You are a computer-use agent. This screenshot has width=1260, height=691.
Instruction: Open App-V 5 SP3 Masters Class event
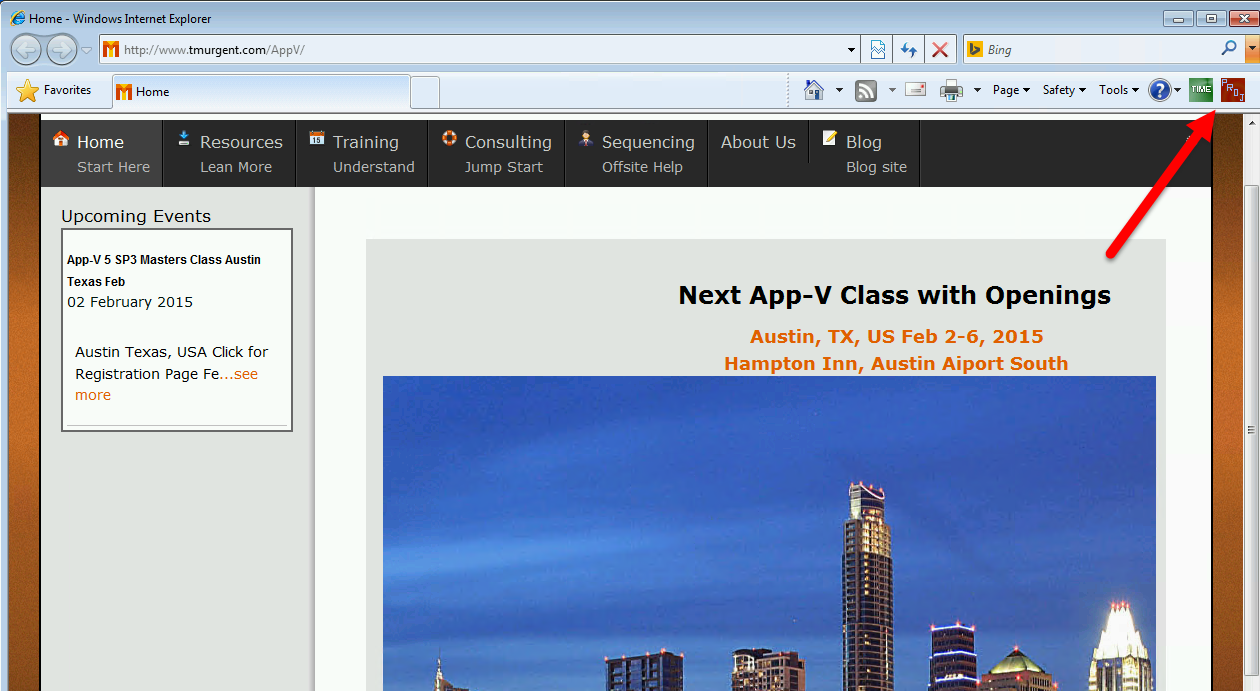[164, 270]
